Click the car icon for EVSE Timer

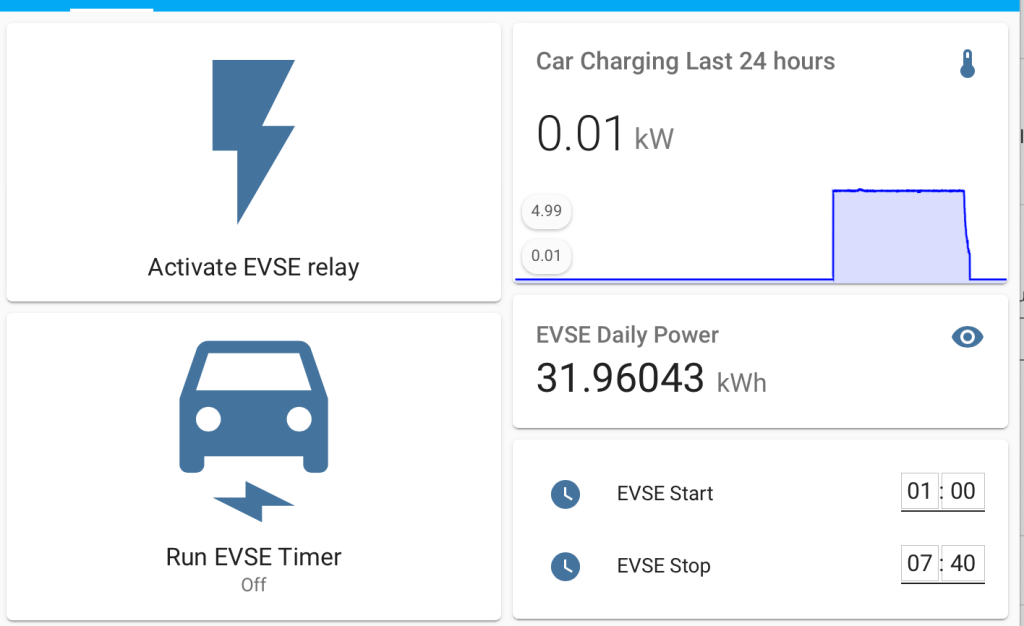(253, 406)
